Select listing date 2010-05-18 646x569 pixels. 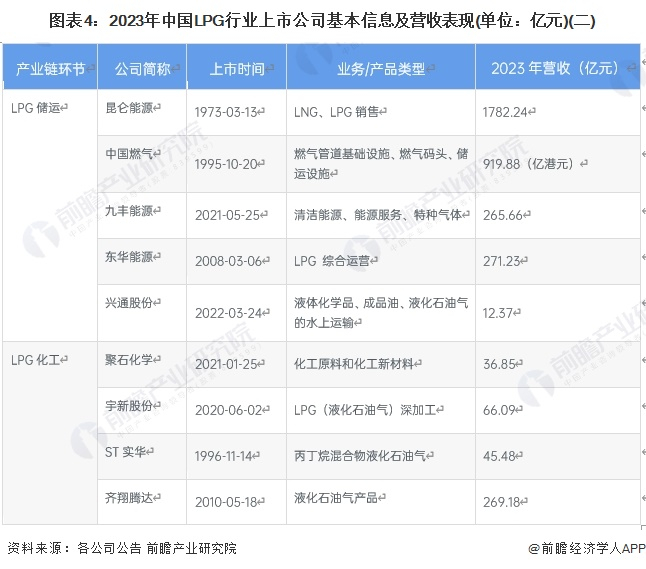(x=226, y=502)
